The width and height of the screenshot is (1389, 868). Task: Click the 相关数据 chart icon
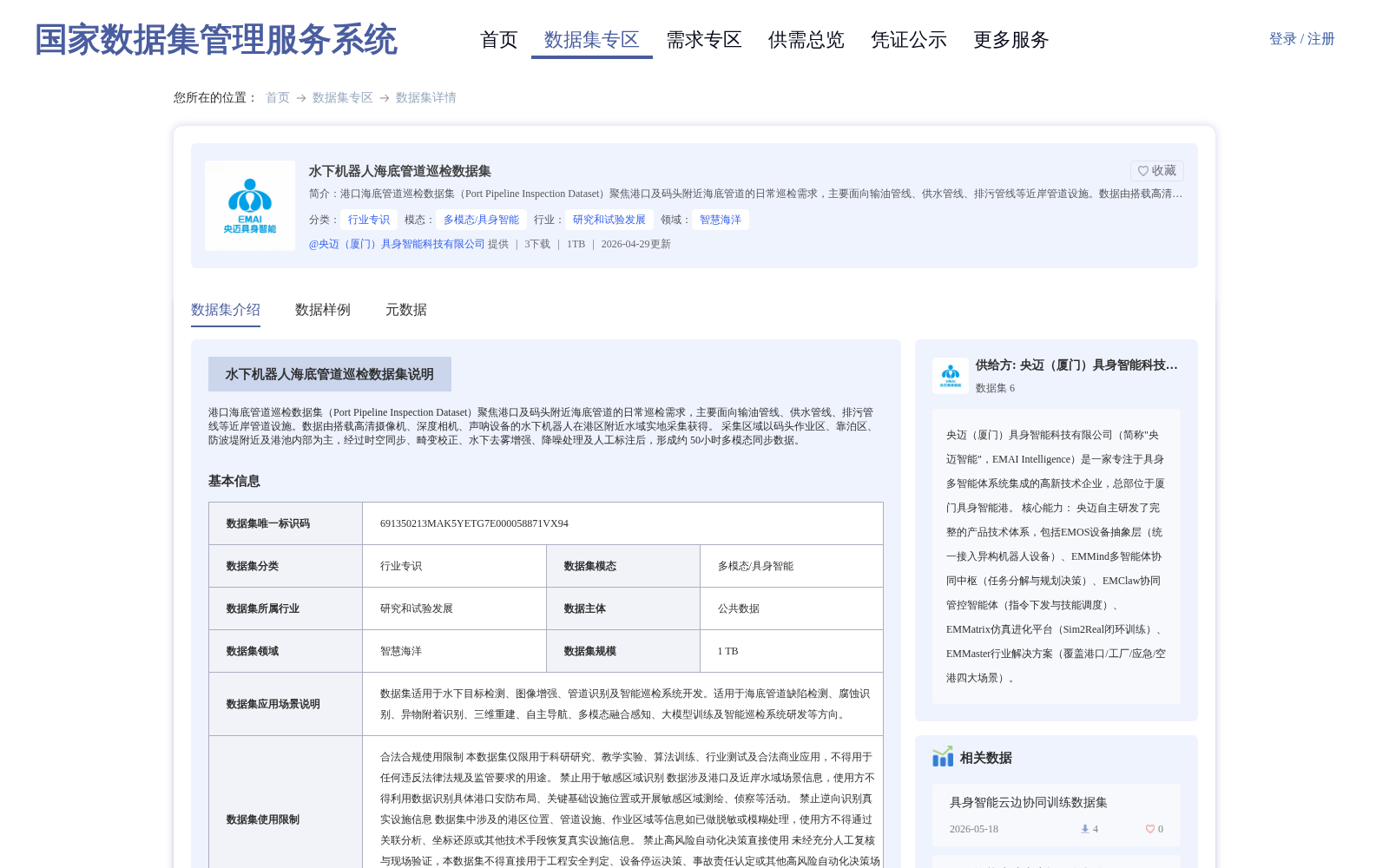click(943, 757)
